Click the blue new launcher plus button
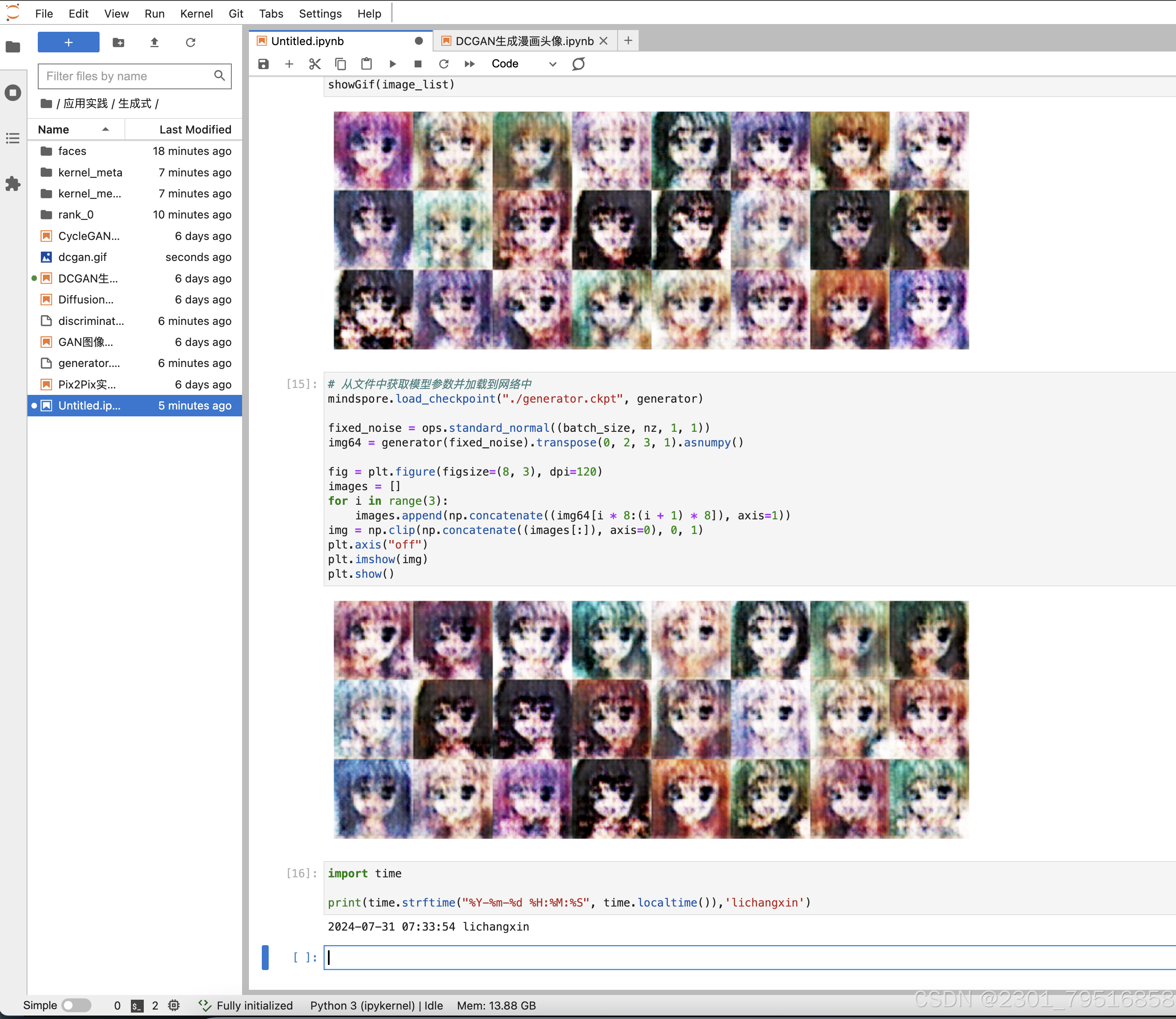The width and height of the screenshot is (1176, 1019). point(68,42)
